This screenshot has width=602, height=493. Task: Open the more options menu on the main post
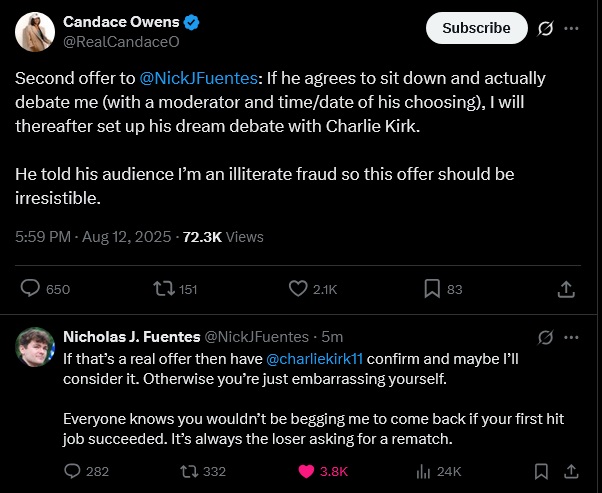coord(571,28)
